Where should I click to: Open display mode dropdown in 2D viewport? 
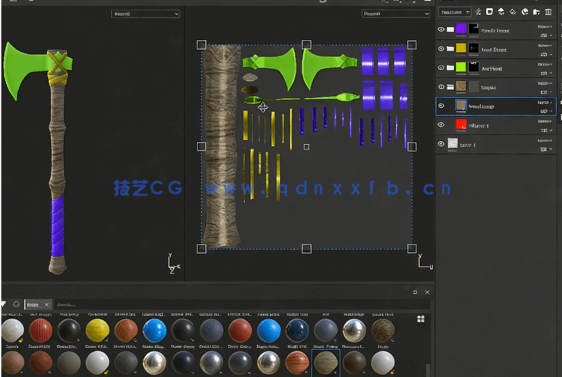click(396, 14)
